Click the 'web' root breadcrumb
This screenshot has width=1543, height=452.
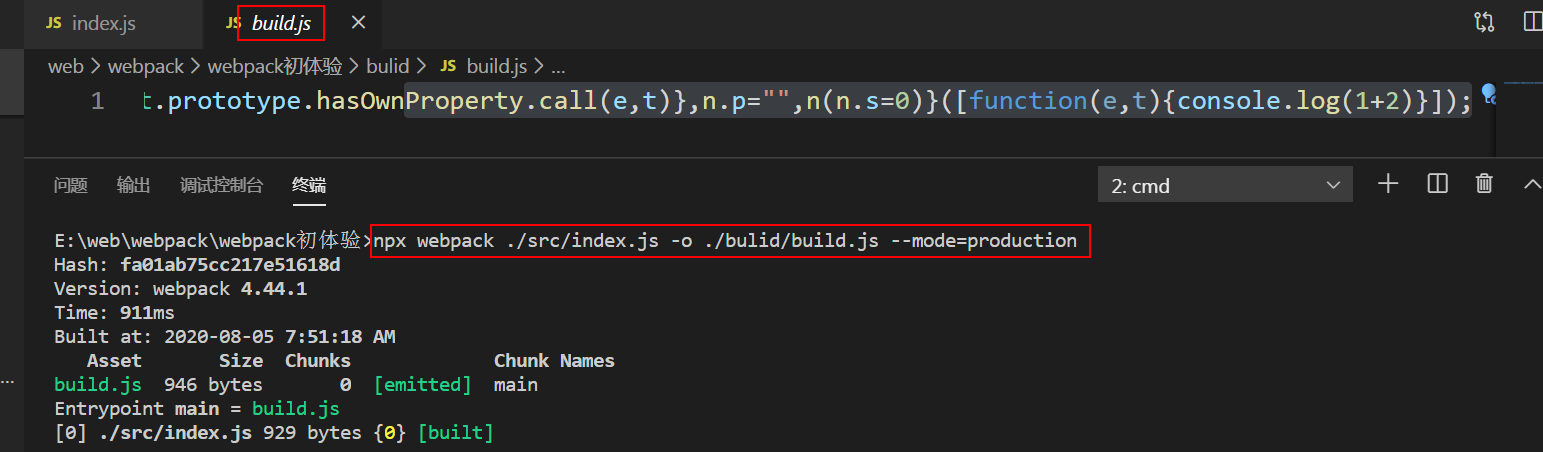click(x=66, y=66)
